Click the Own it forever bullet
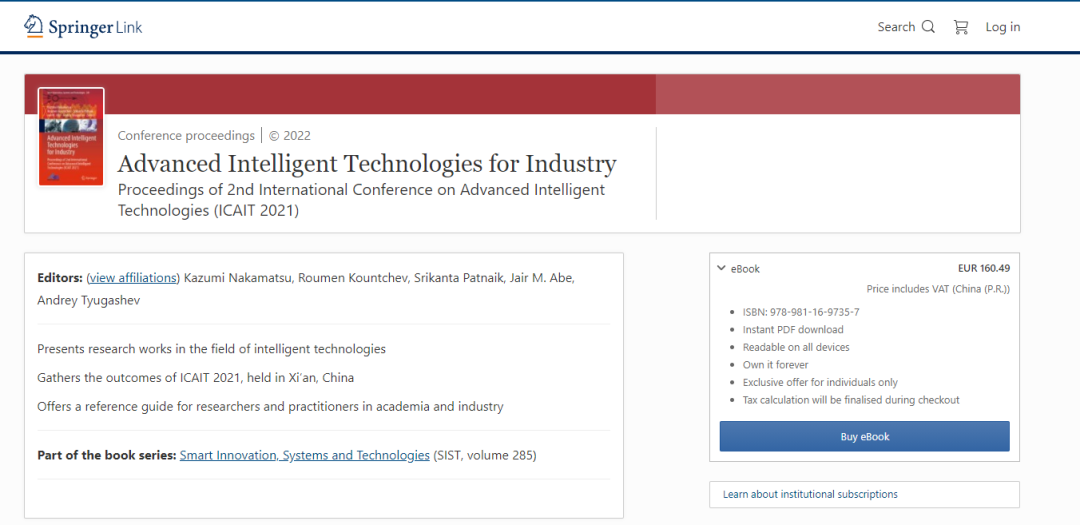Viewport: 1080px width, 525px height. click(x=776, y=364)
